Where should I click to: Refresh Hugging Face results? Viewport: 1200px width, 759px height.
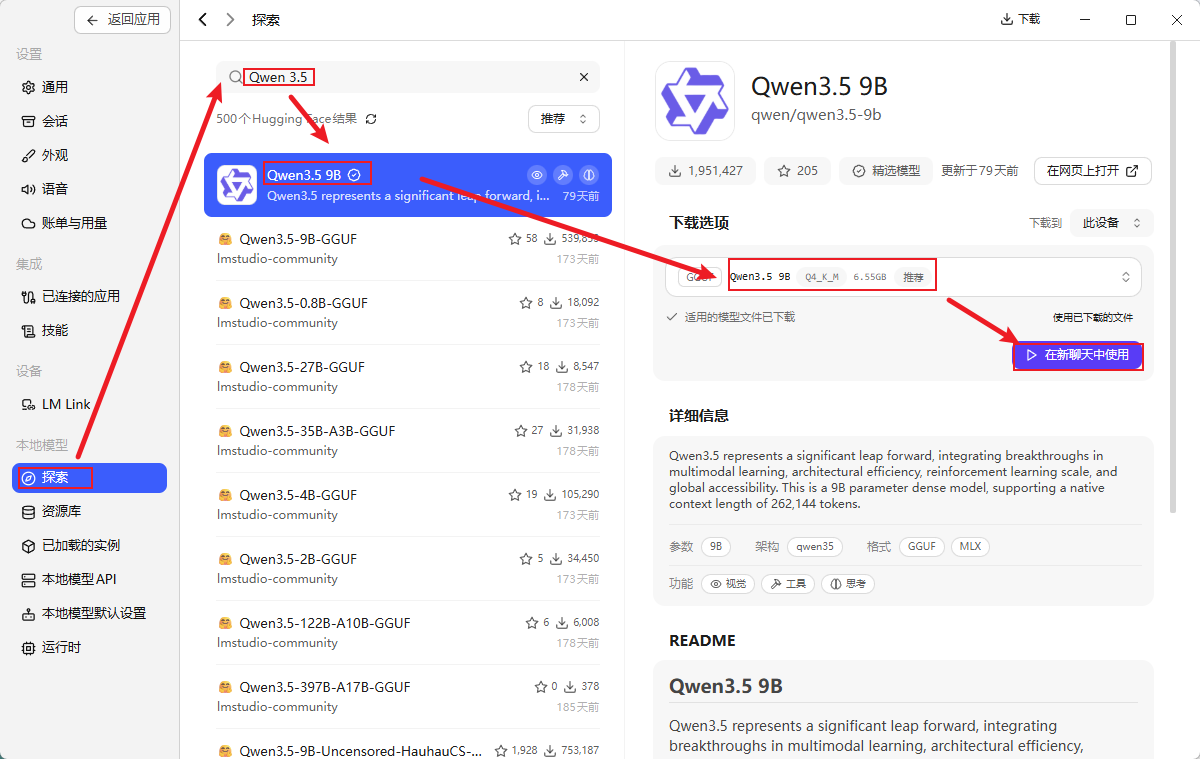(371, 119)
